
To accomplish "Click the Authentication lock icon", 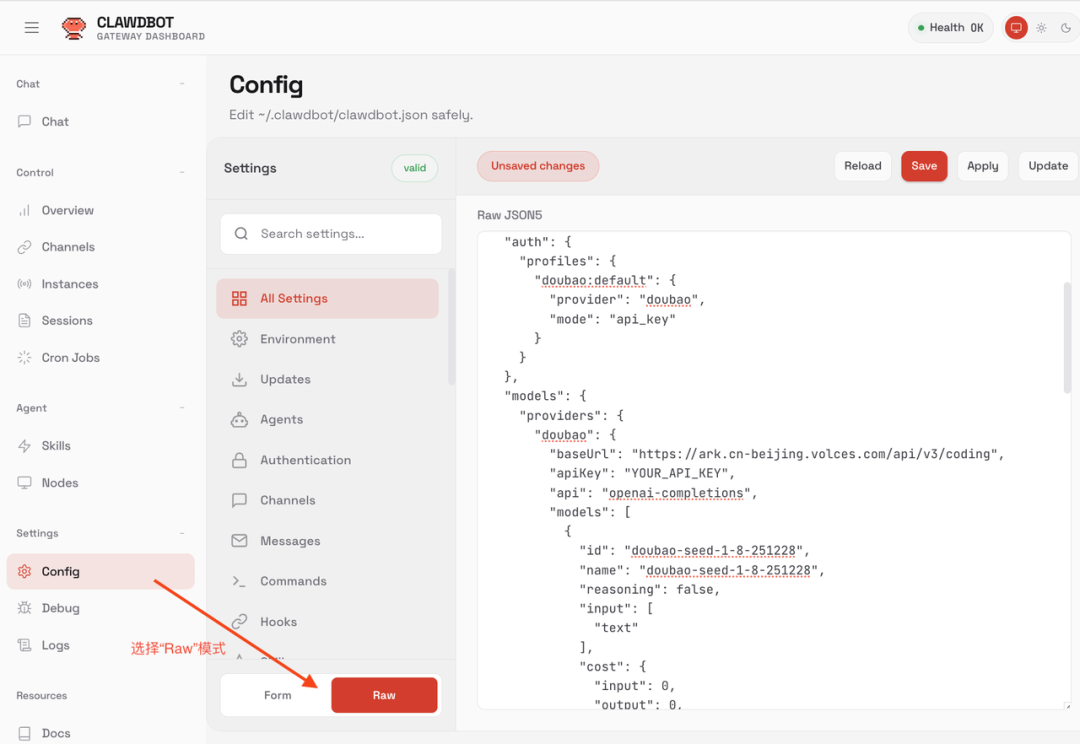I will (239, 460).
